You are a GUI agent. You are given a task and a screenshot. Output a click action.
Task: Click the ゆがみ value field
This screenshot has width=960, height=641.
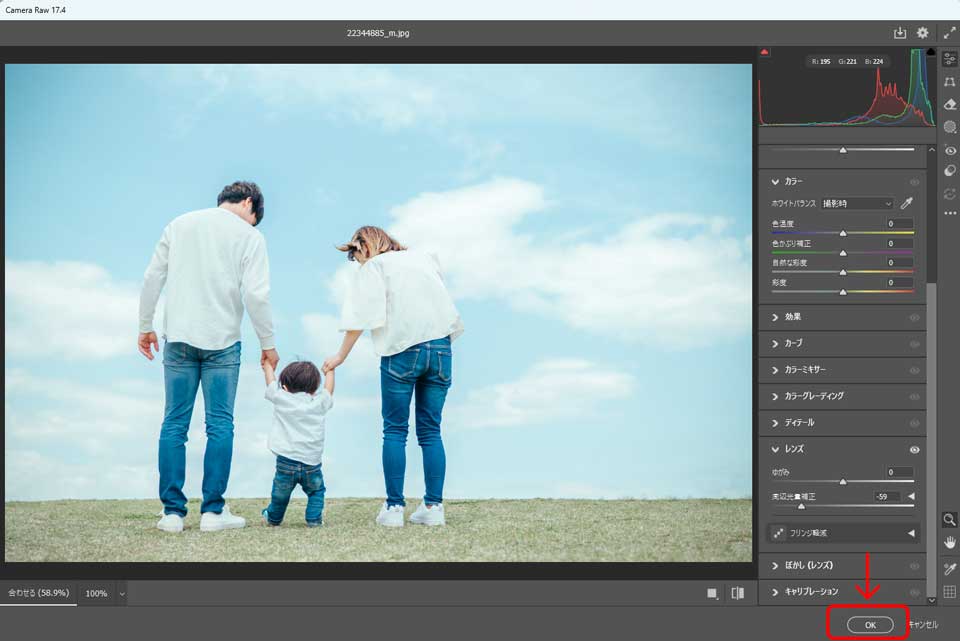899,472
